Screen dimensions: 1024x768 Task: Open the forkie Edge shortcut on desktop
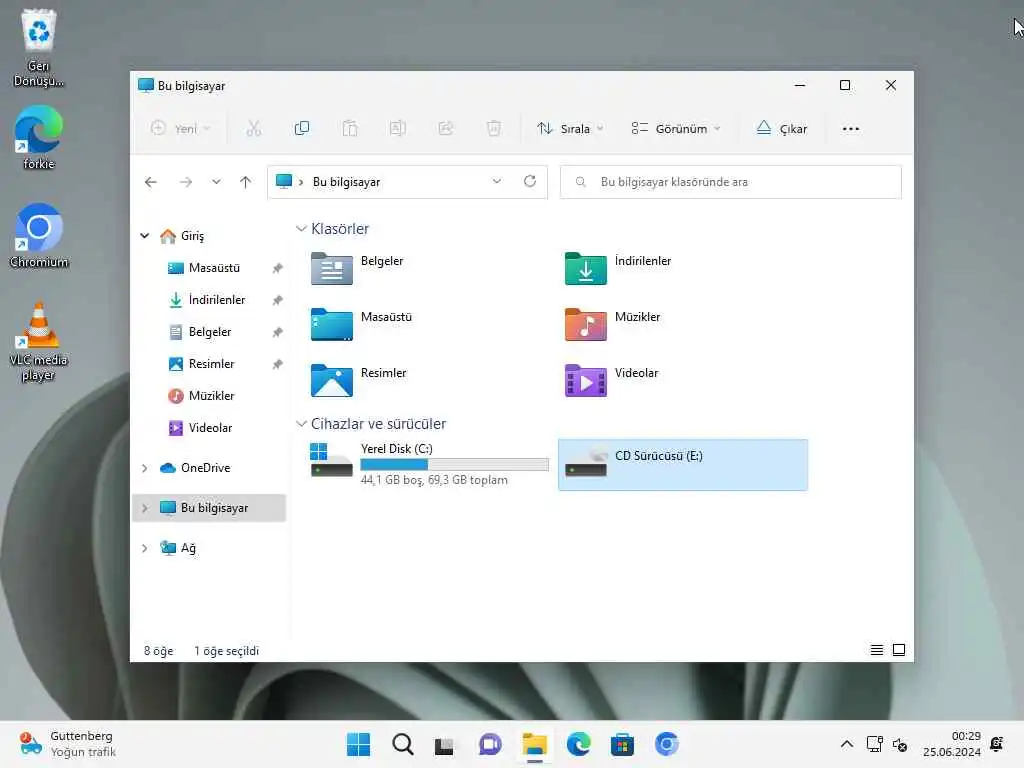(x=39, y=138)
